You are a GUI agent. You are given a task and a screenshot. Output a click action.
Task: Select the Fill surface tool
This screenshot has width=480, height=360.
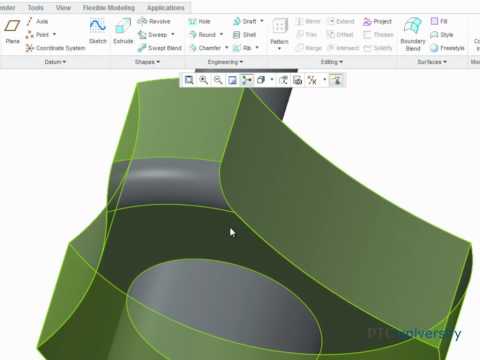(x=439, y=21)
